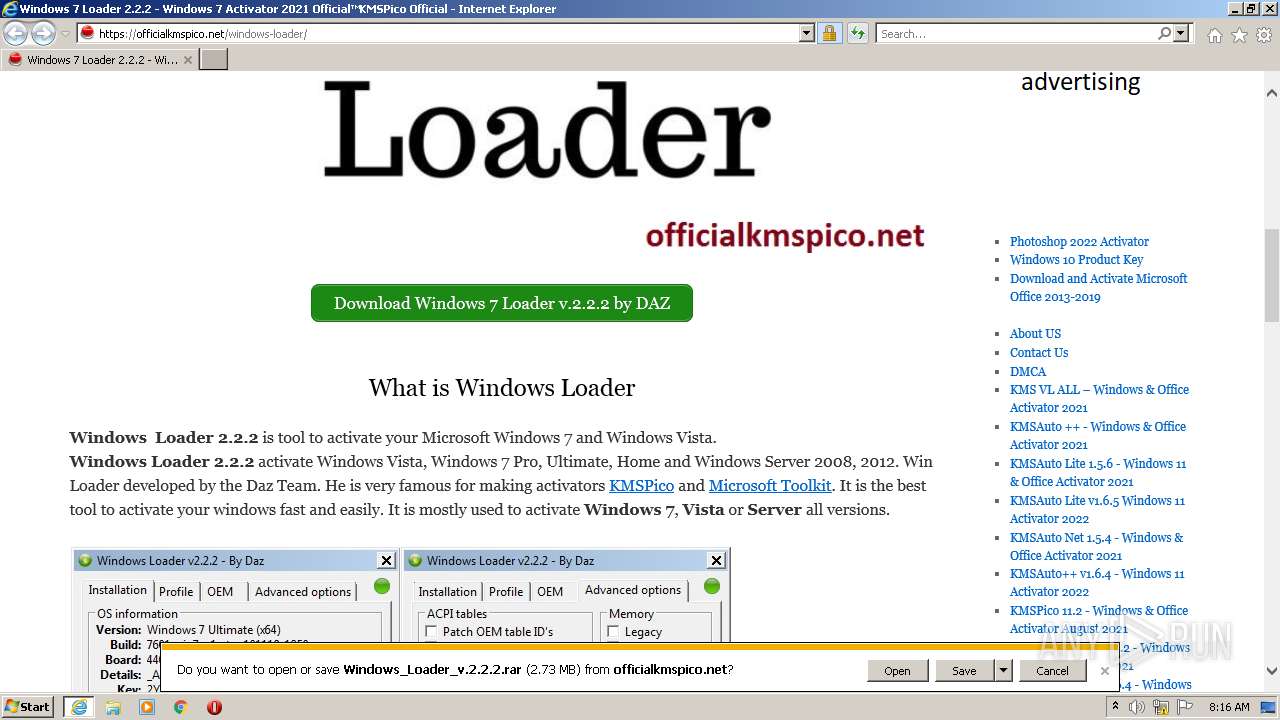
Task: Click the tray network icon
Action: [x=1160, y=707]
